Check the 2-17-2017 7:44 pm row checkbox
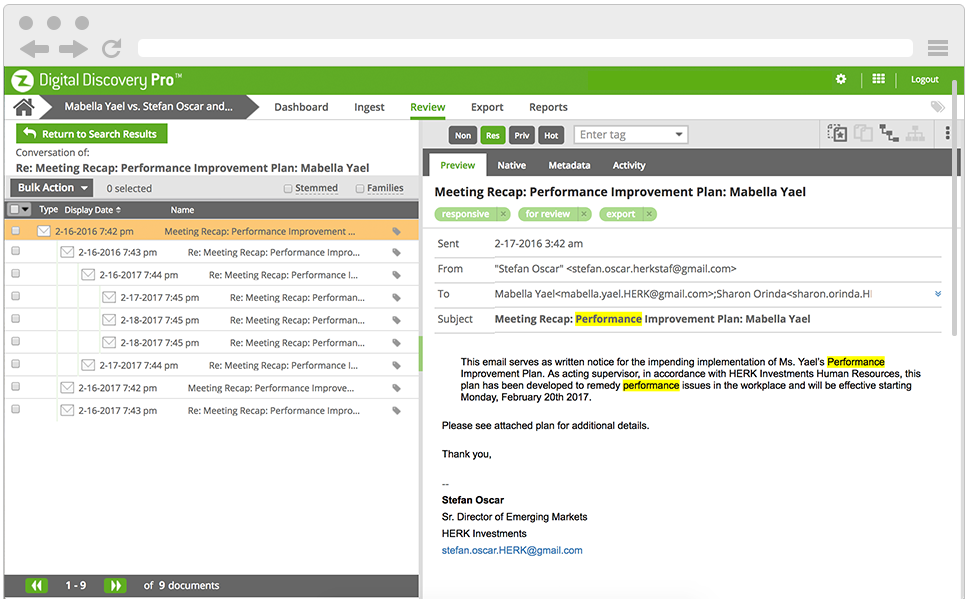The width and height of the screenshot is (969, 599). (15, 364)
